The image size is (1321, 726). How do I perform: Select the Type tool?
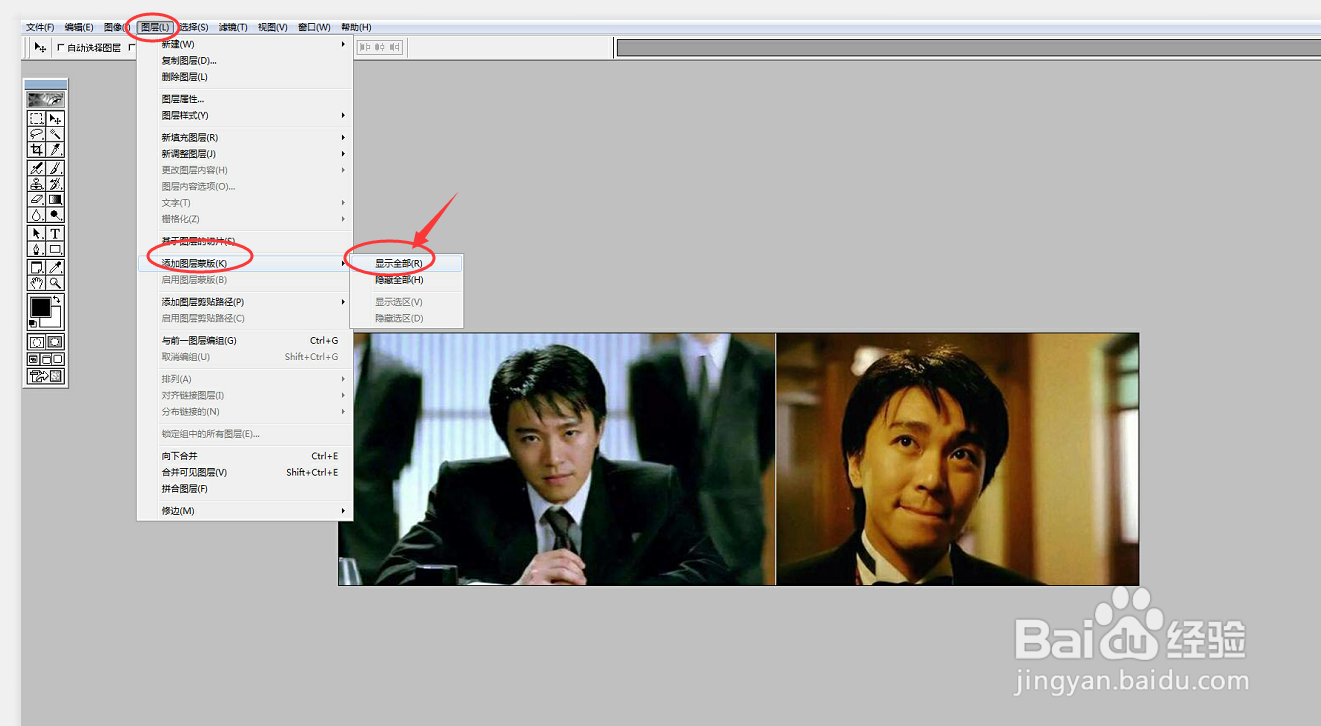tap(56, 233)
